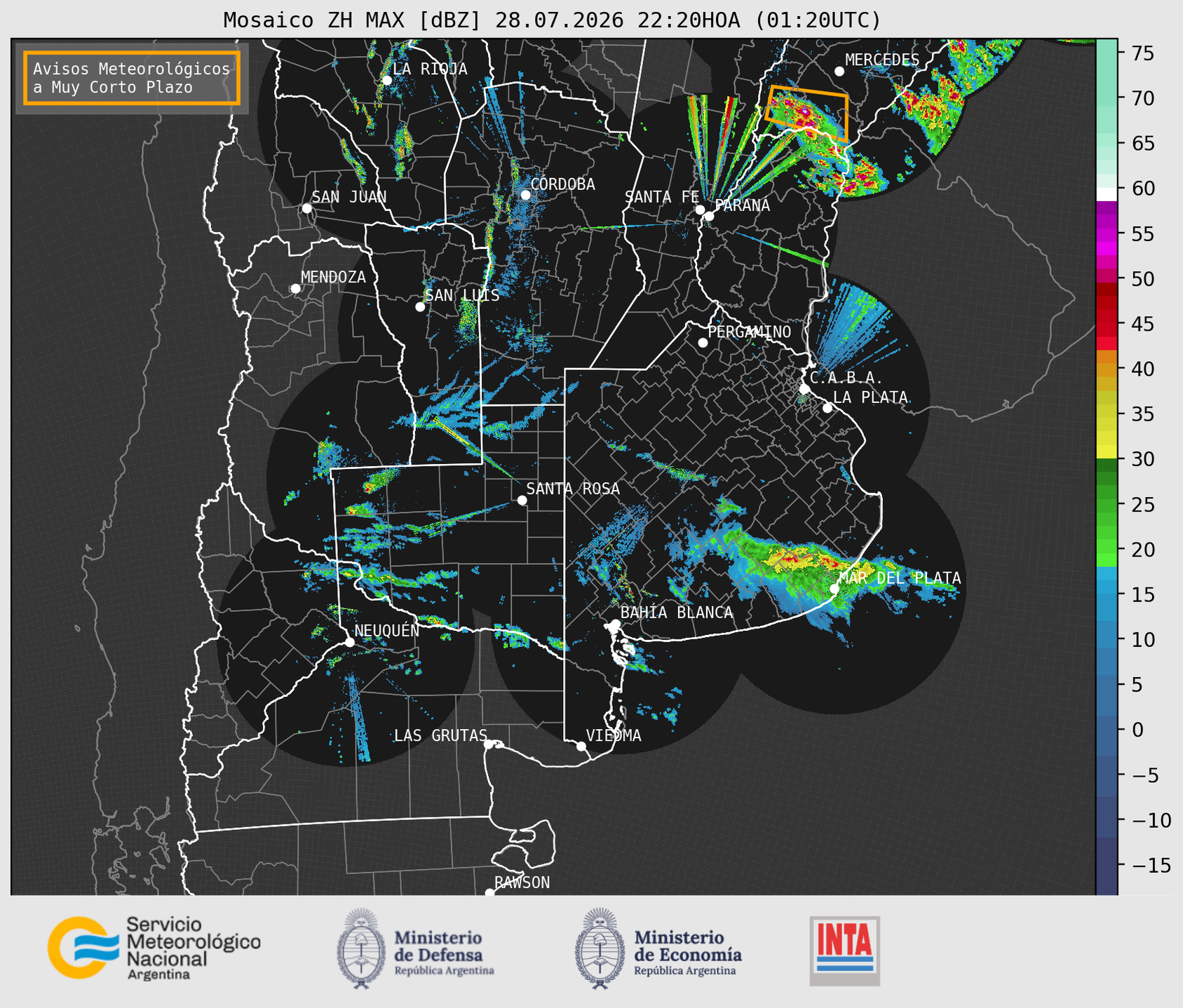Click the Avisos Meteorológicos a Muy Corto Plazo box
1183x1008 pixels.
click(x=132, y=78)
